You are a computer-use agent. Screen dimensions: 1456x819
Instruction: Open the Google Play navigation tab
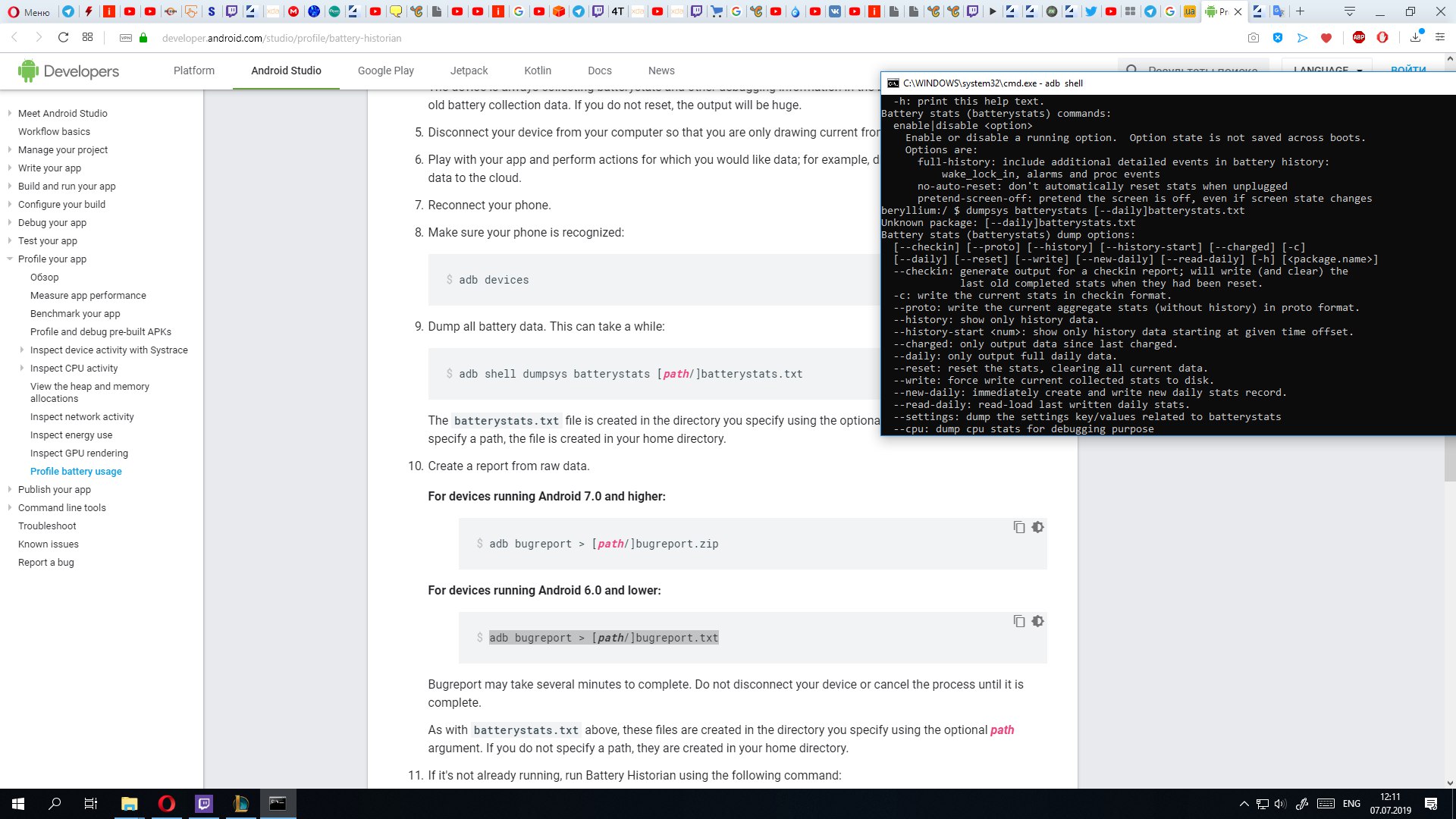pyautogui.click(x=386, y=71)
